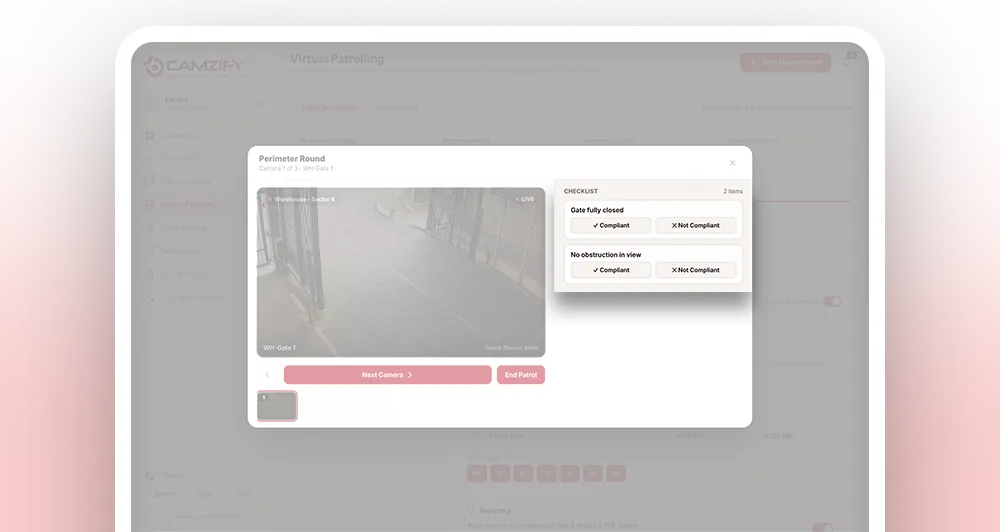
Task: Open Virtual Patrolling in the sidebar
Action: point(181,205)
